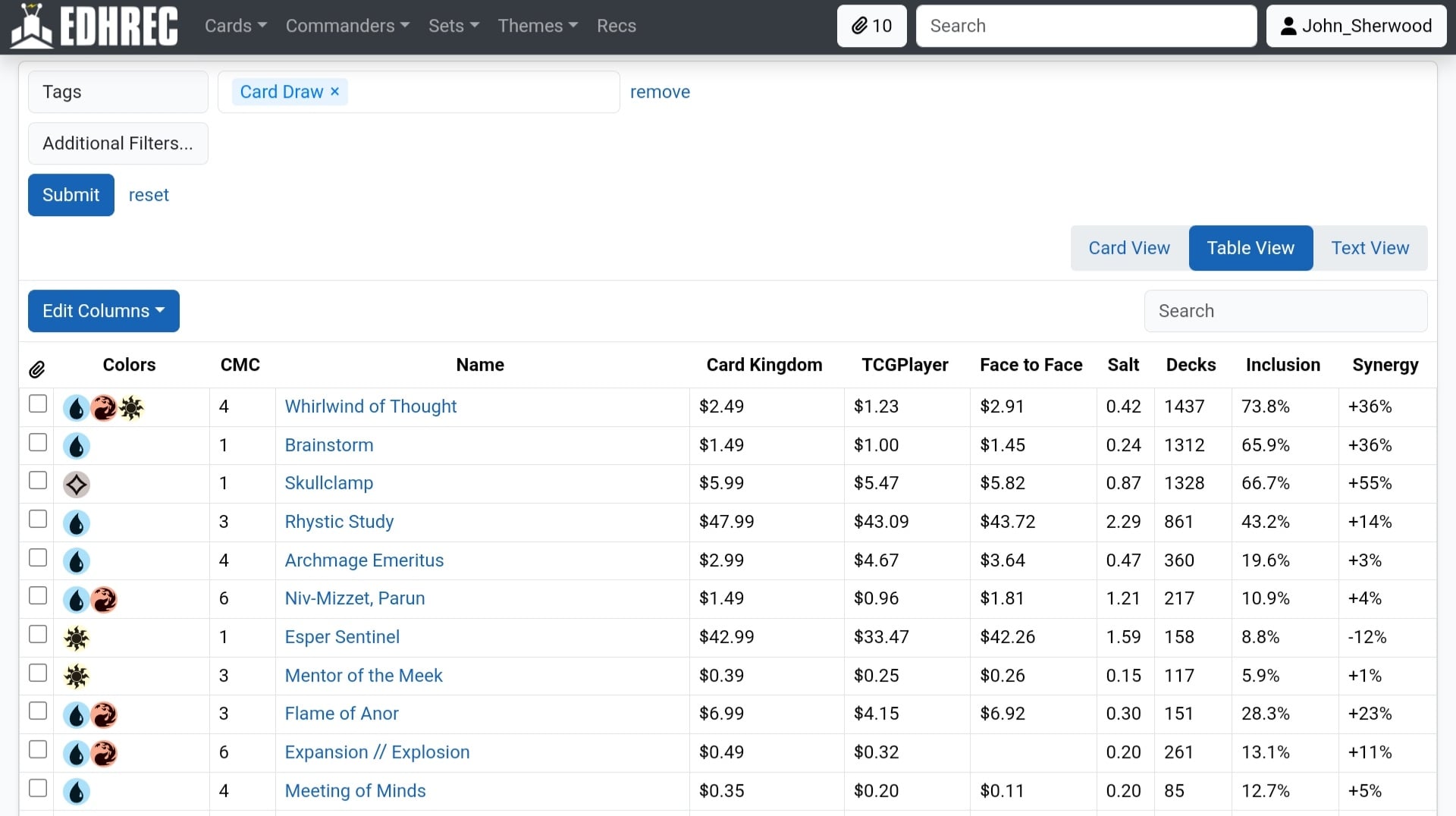This screenshot has height=816, width=1456.
Task: Tick the Rhystic Study row checkbox
Action: (38, 519)
